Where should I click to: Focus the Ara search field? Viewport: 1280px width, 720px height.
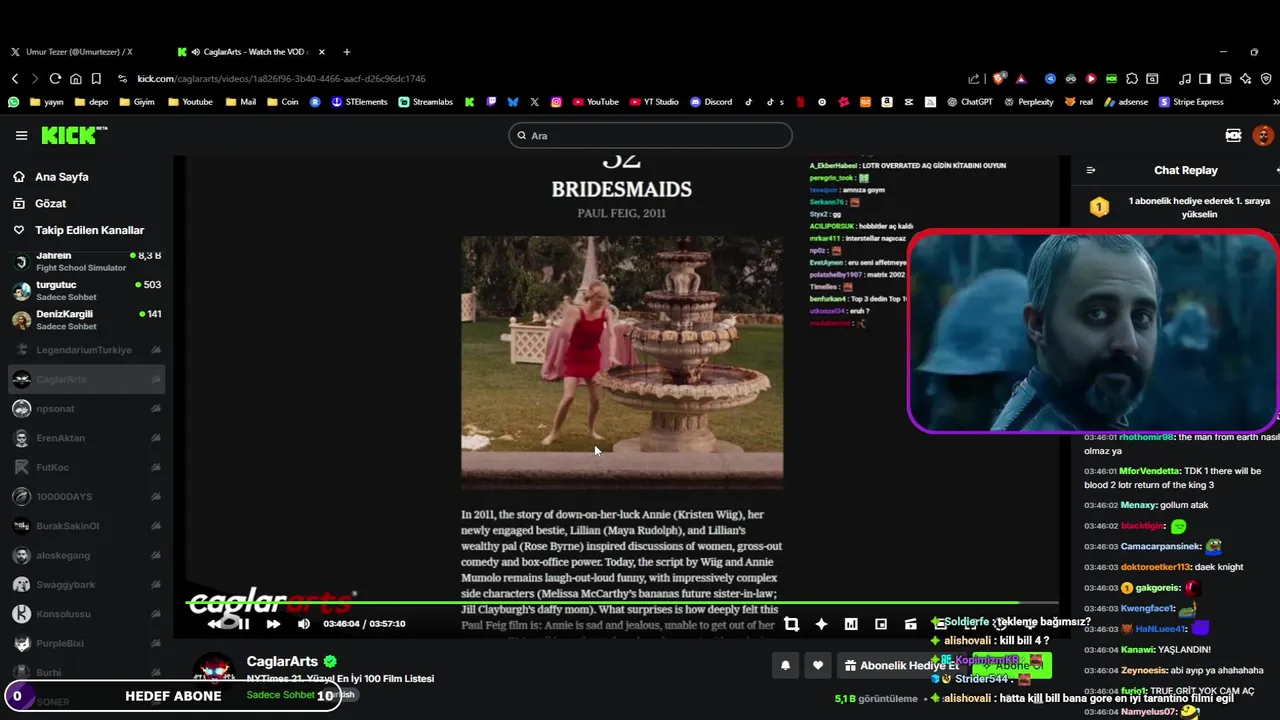coord(650,135)
